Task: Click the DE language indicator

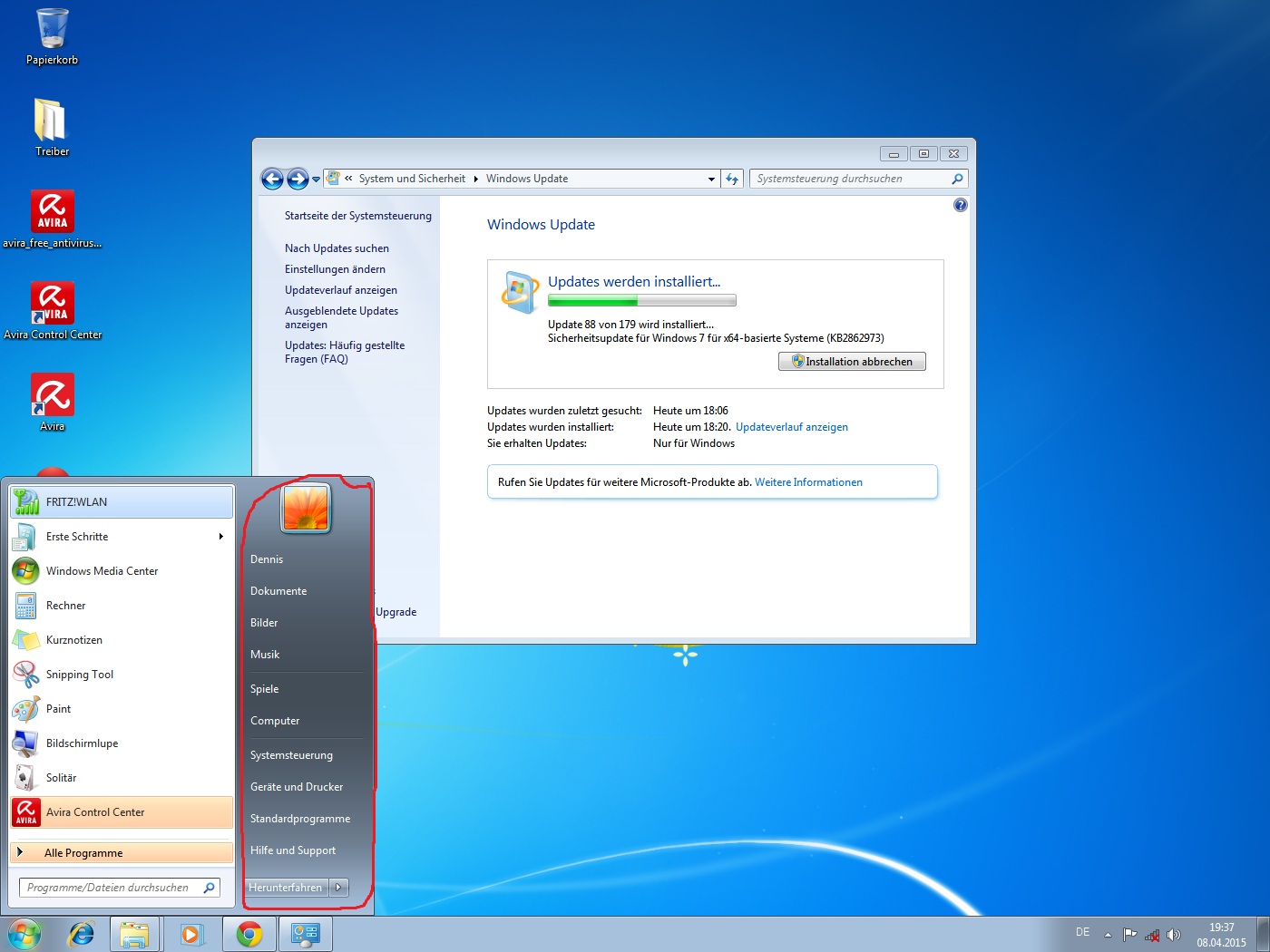Action: coord(1082,932)
